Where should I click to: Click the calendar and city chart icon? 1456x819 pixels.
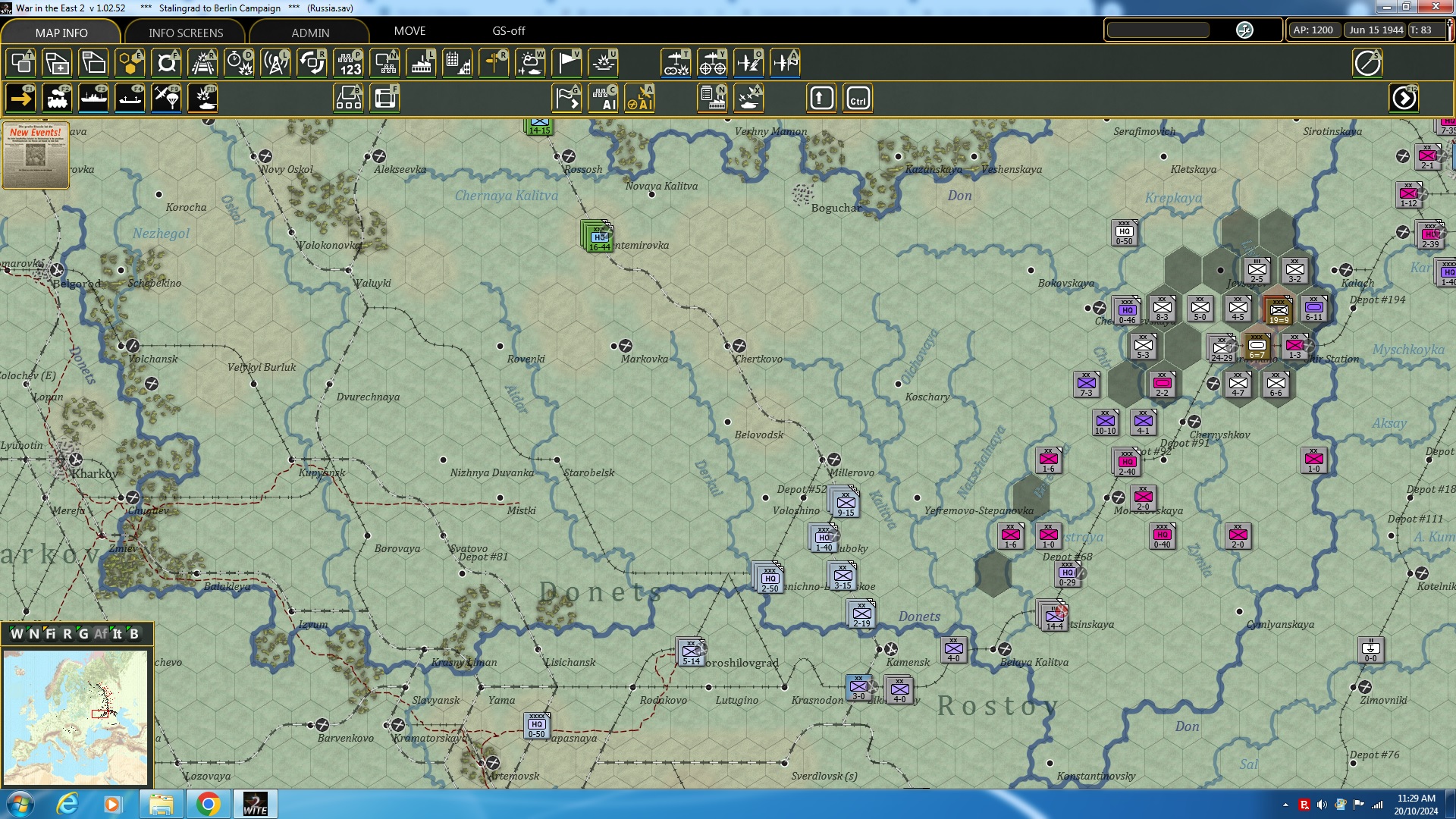tap(457, 63)
